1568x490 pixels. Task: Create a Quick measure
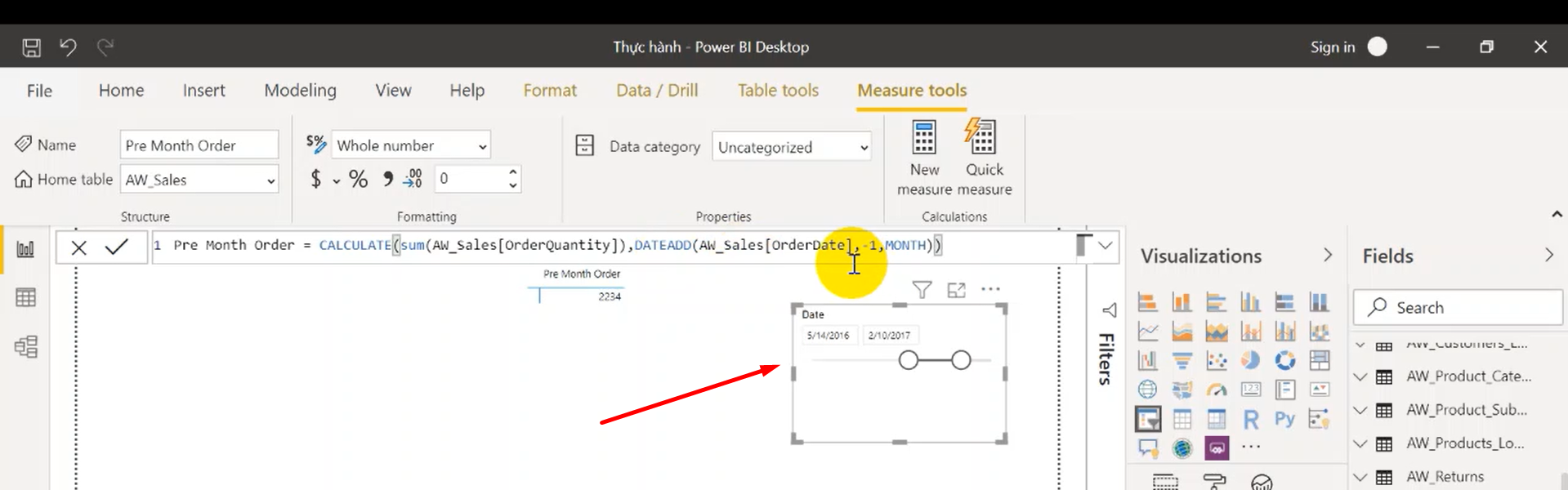click(984, 158)
